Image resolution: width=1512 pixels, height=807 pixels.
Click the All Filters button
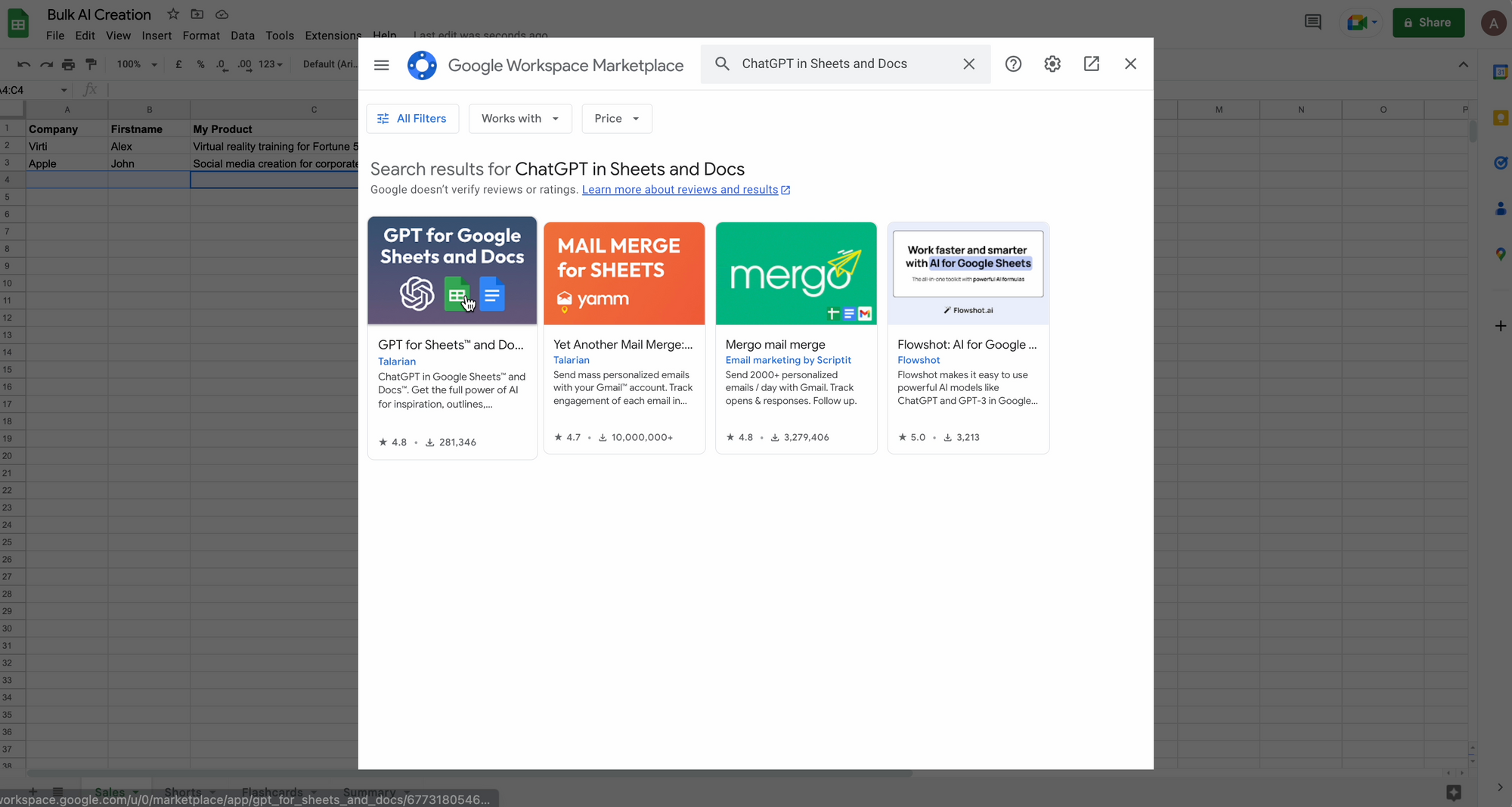413,119
